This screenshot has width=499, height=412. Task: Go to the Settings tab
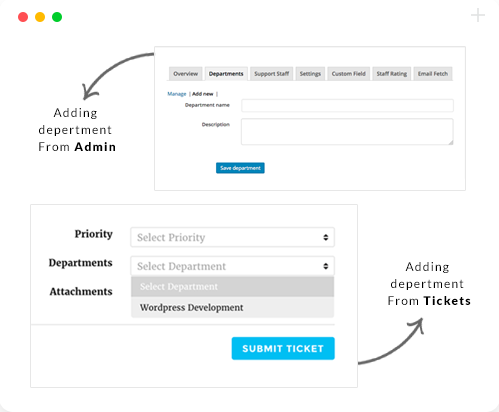310,74
